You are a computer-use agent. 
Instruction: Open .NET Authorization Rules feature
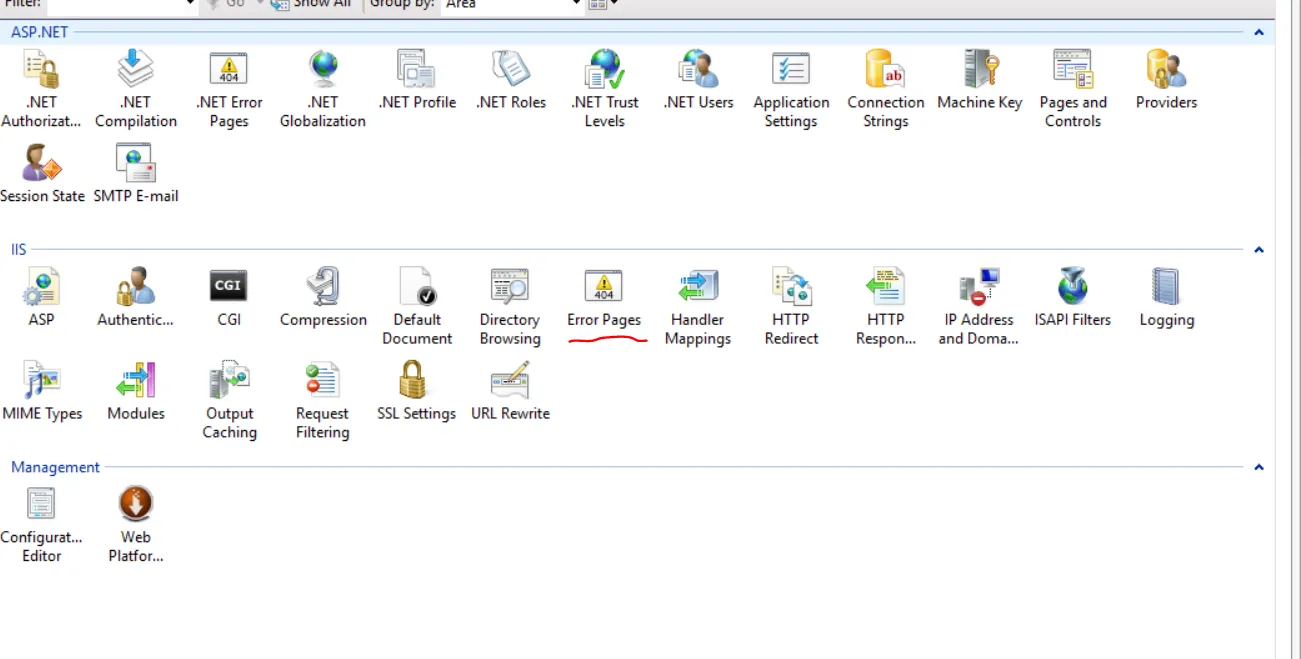tap(41, 89)
